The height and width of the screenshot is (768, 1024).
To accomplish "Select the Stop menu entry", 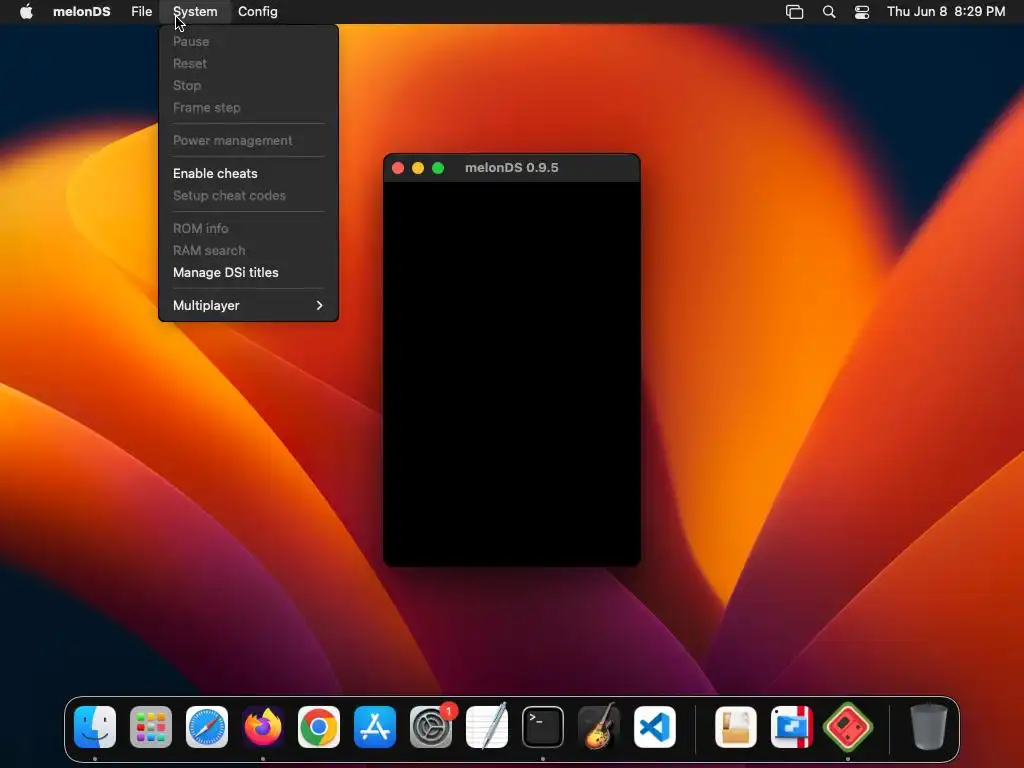I will click(248, 86).
